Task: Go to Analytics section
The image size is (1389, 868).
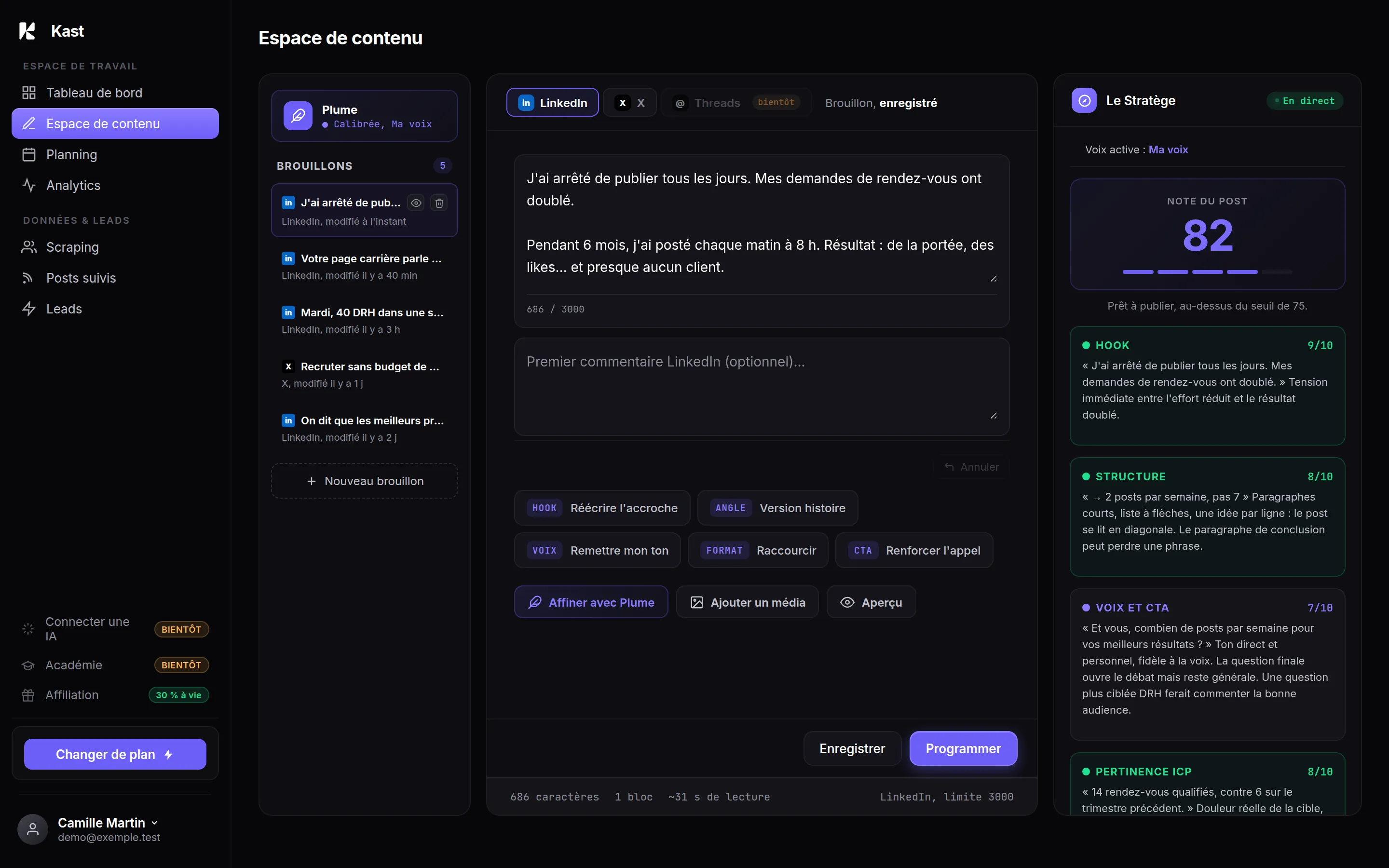Action: (x=115, y=186)
